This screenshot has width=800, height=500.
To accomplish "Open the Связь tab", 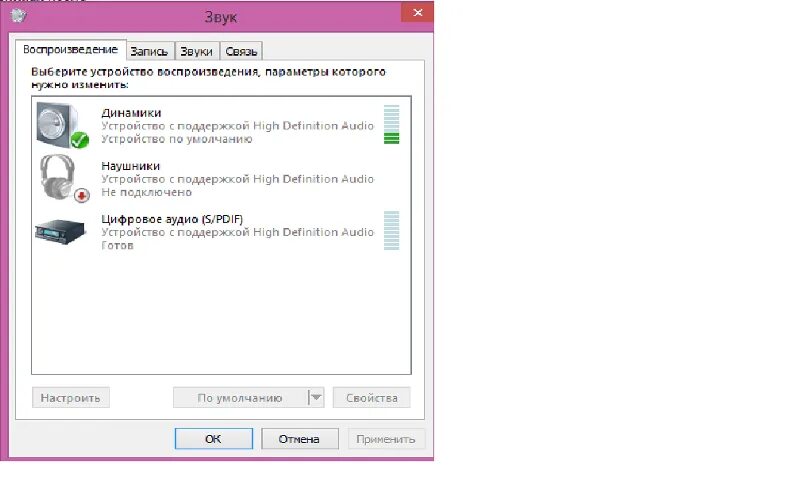I will (241, 51).
